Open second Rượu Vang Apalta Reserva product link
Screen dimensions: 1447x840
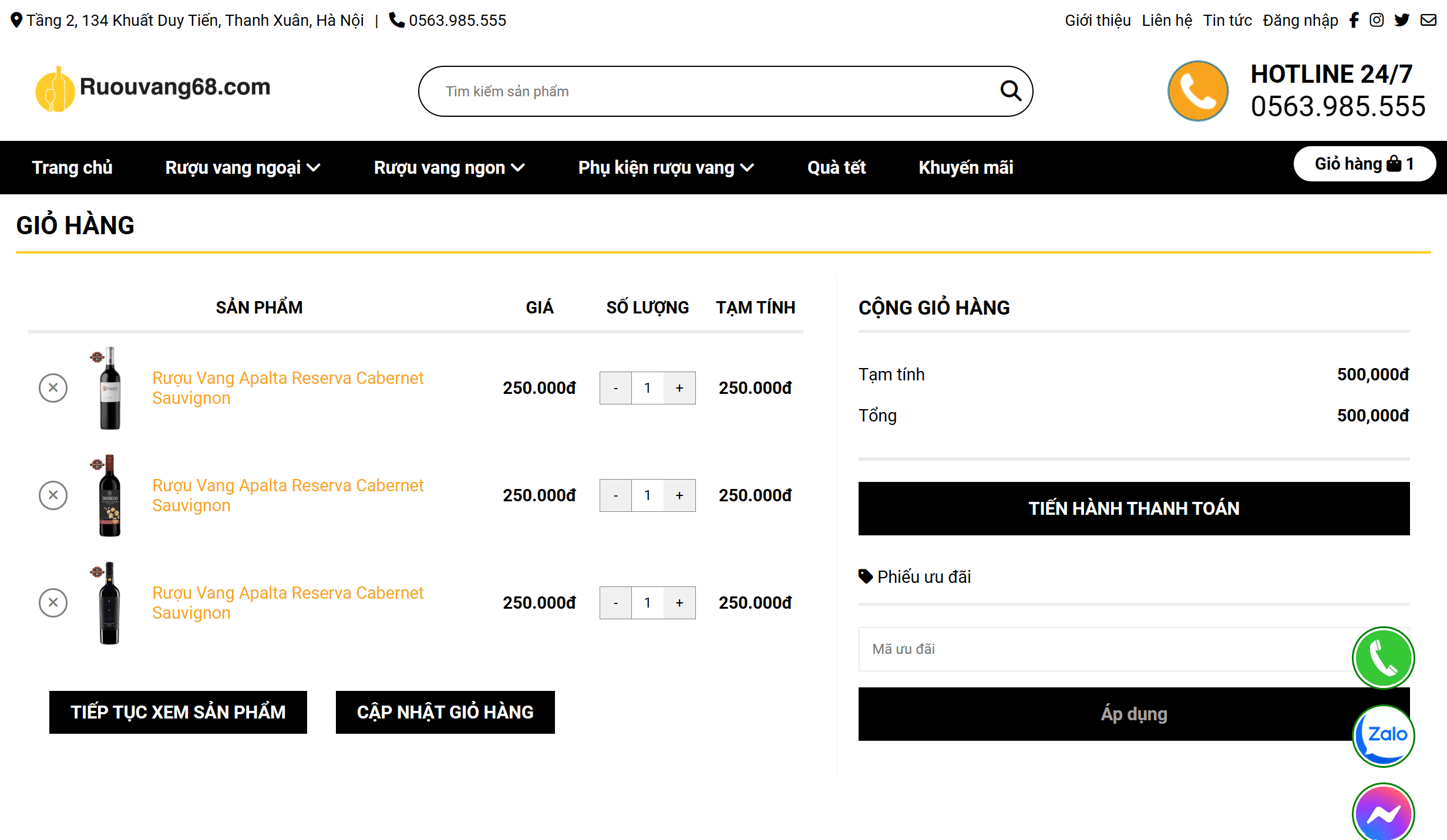click(288, 495)
